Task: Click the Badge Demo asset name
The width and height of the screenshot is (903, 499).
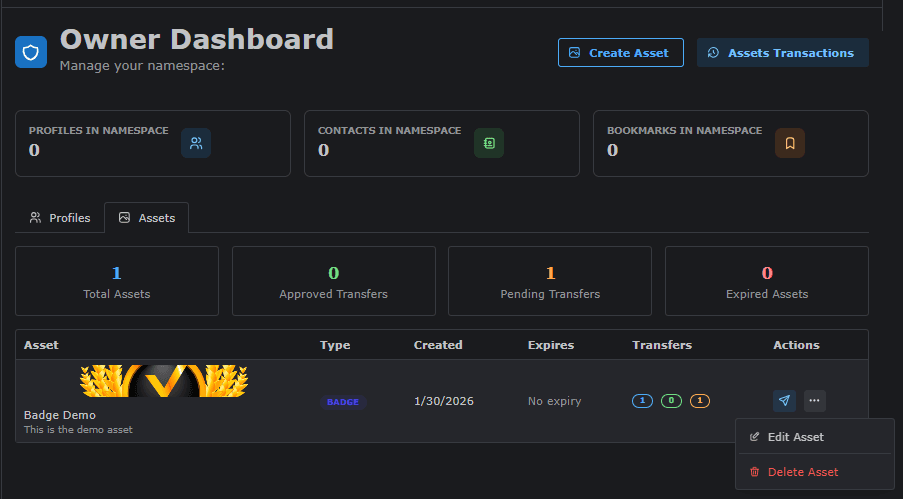Action: (60, 415)
